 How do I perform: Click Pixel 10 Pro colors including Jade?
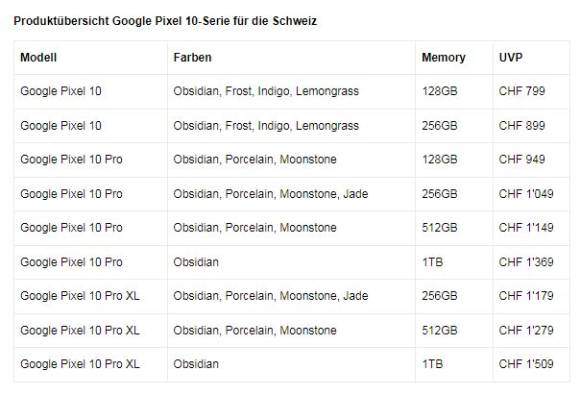271,193
